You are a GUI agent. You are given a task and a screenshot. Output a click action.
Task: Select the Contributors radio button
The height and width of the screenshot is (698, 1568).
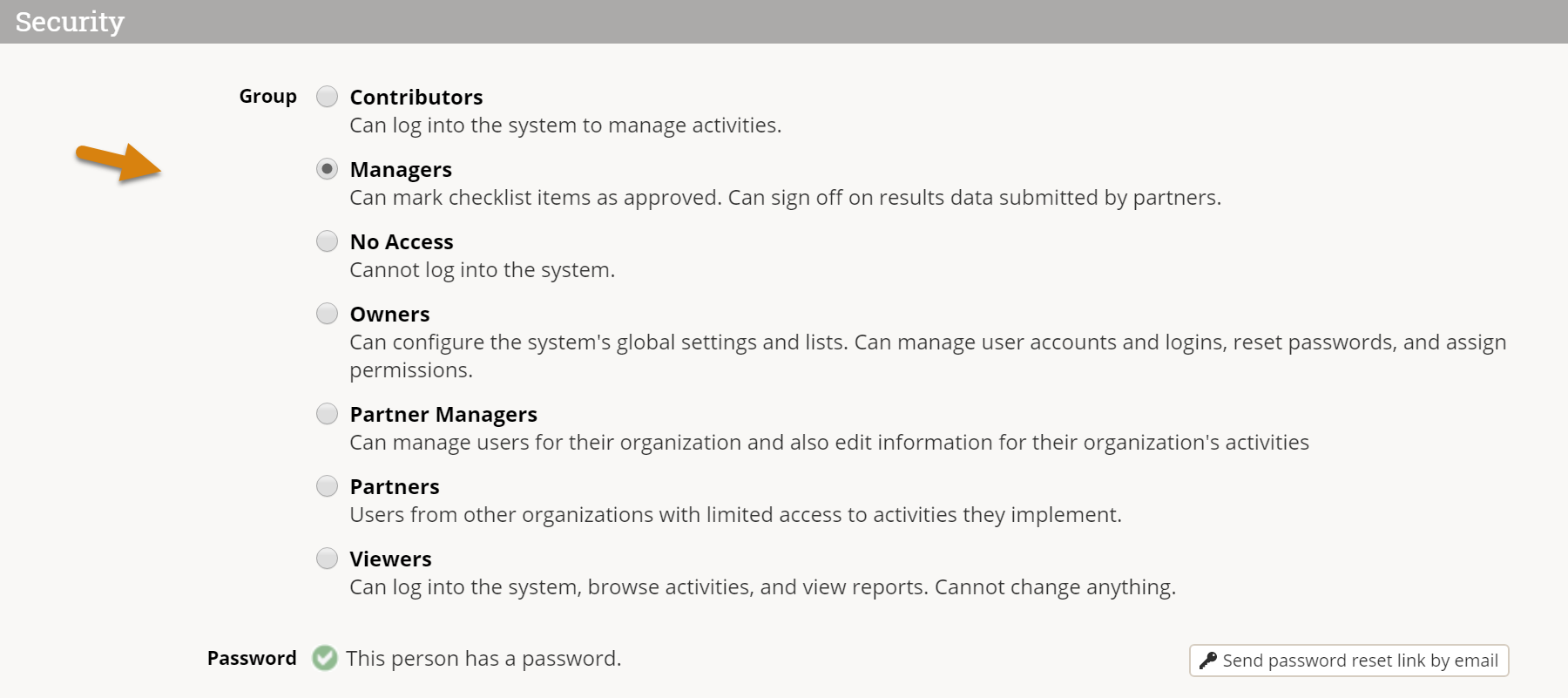coord(327,96)
